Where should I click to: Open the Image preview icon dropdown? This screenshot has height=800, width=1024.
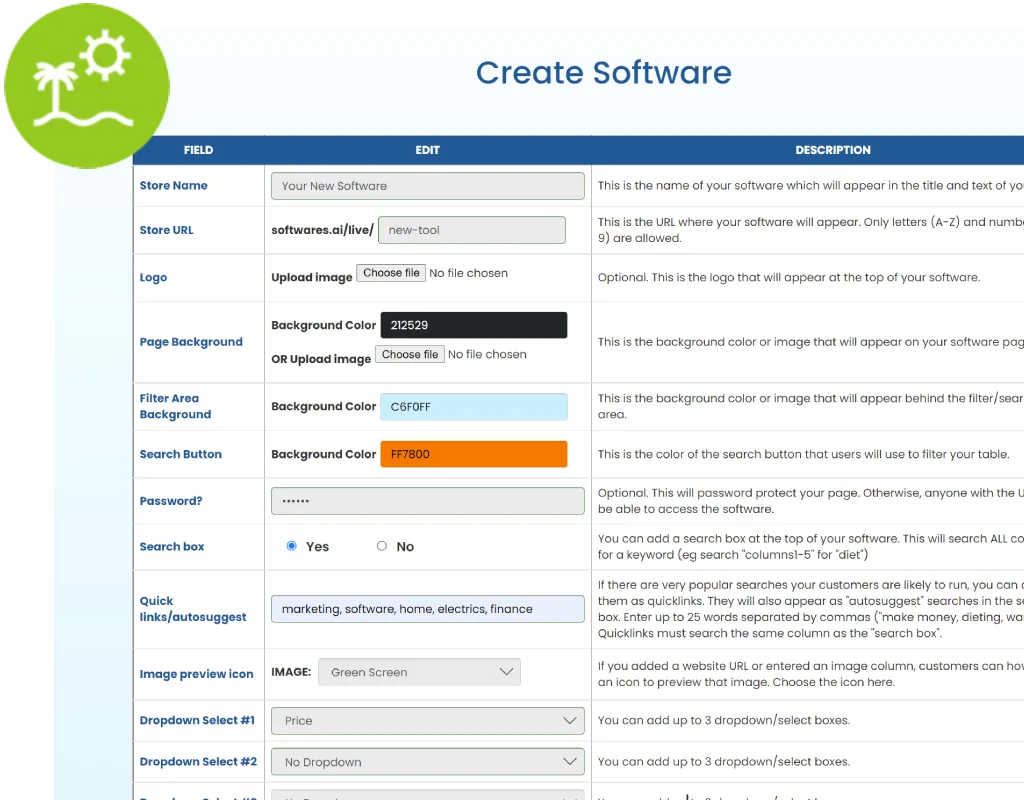[419, 672]
